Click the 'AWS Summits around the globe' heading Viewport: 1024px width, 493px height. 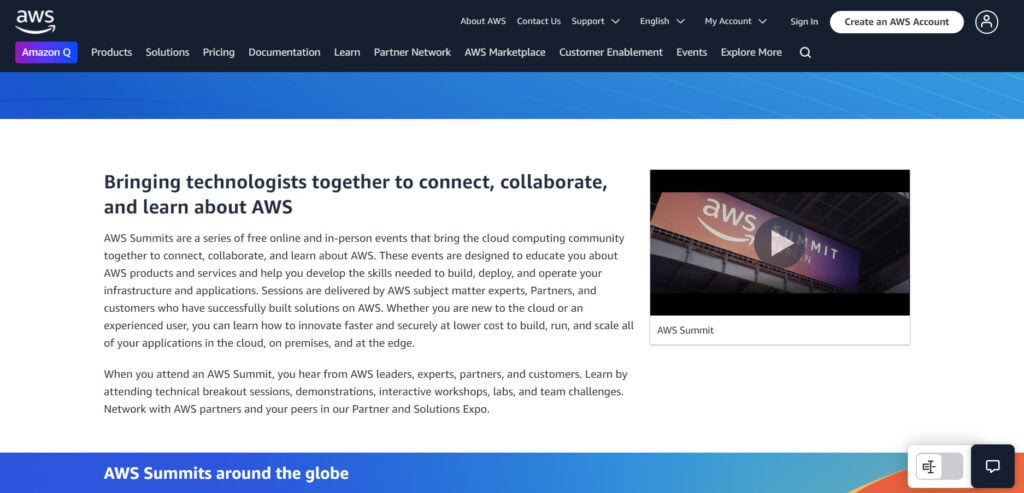point(226,473)
